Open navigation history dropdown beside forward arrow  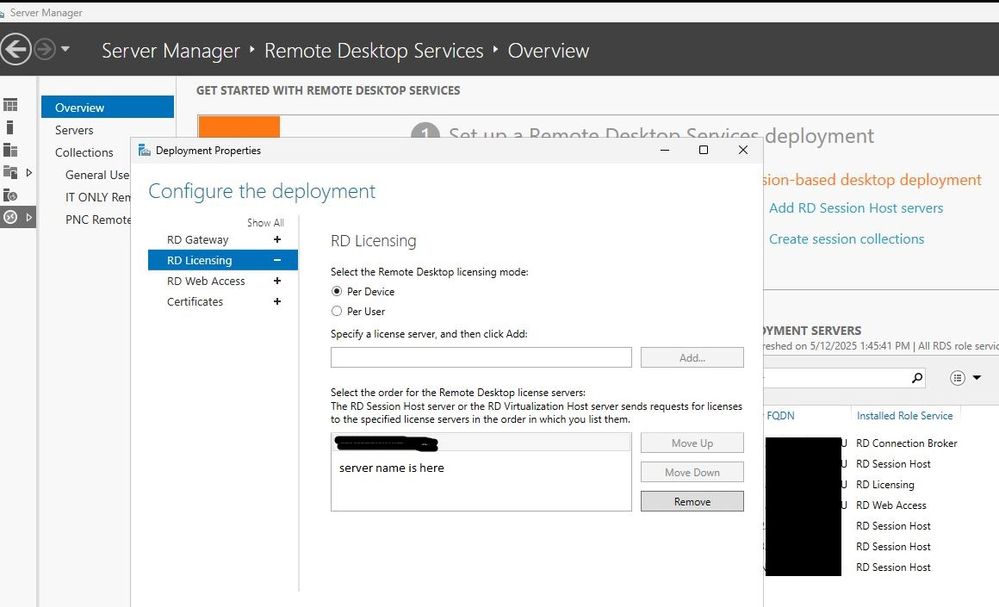(x=65, y=49)
